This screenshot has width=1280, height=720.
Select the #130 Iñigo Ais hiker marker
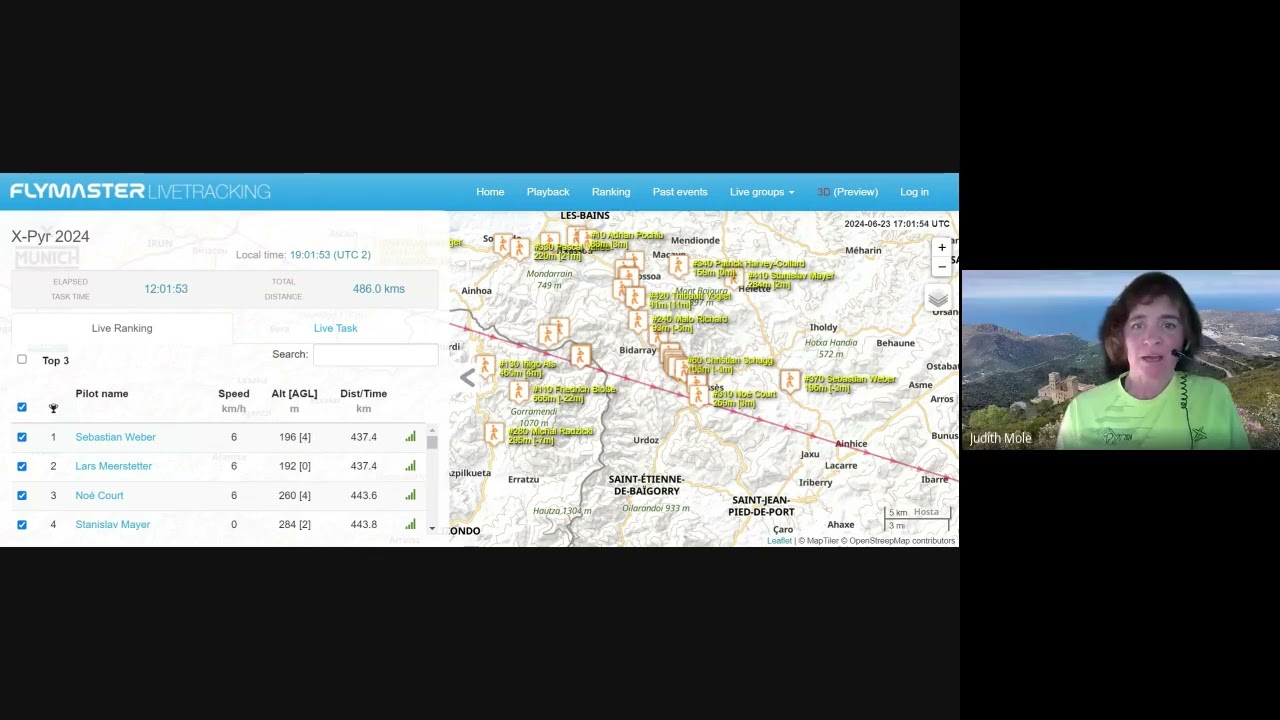point(485,366)
